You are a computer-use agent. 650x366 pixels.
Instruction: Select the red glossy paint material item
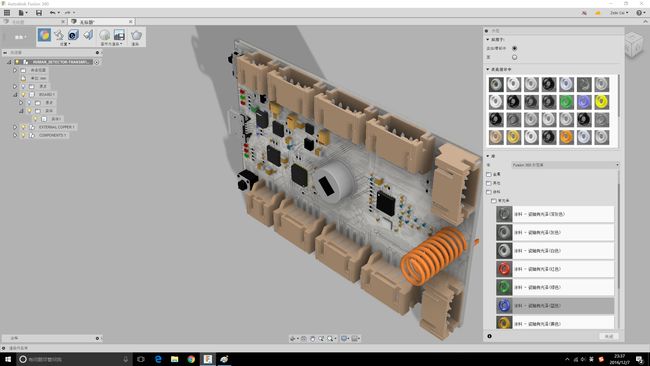click(555, 269)
